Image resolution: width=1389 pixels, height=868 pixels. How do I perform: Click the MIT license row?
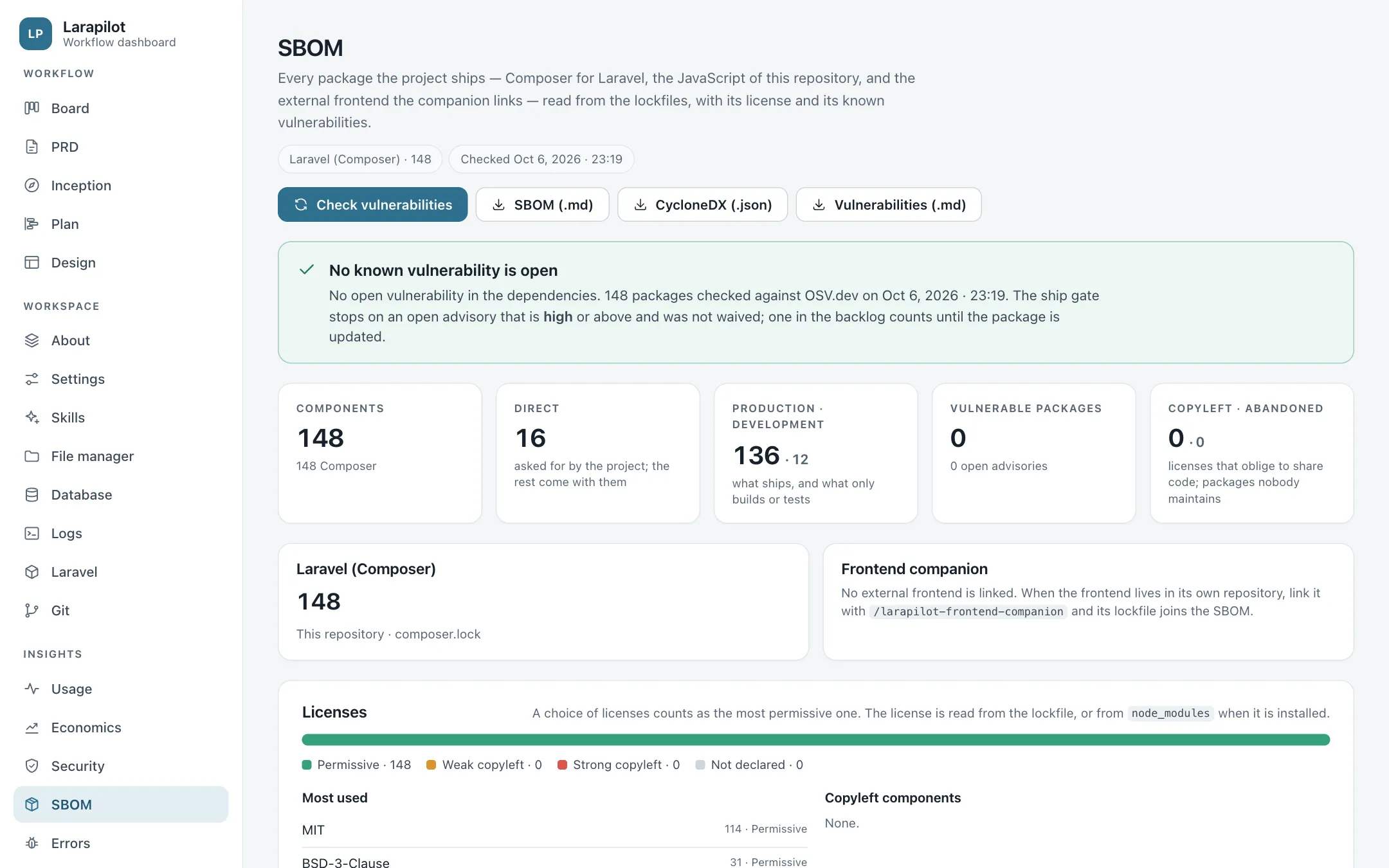point(554,829)
